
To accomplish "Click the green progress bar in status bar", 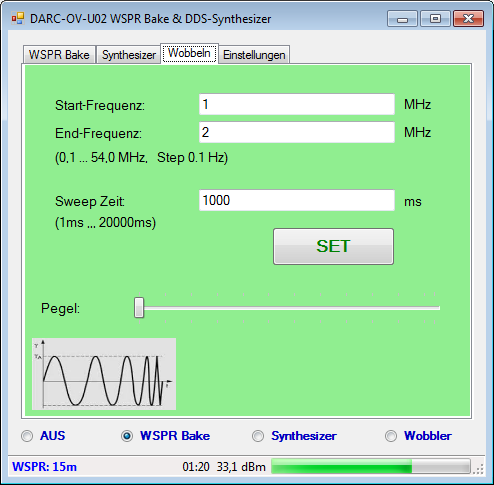I will [x=371, y=466].
